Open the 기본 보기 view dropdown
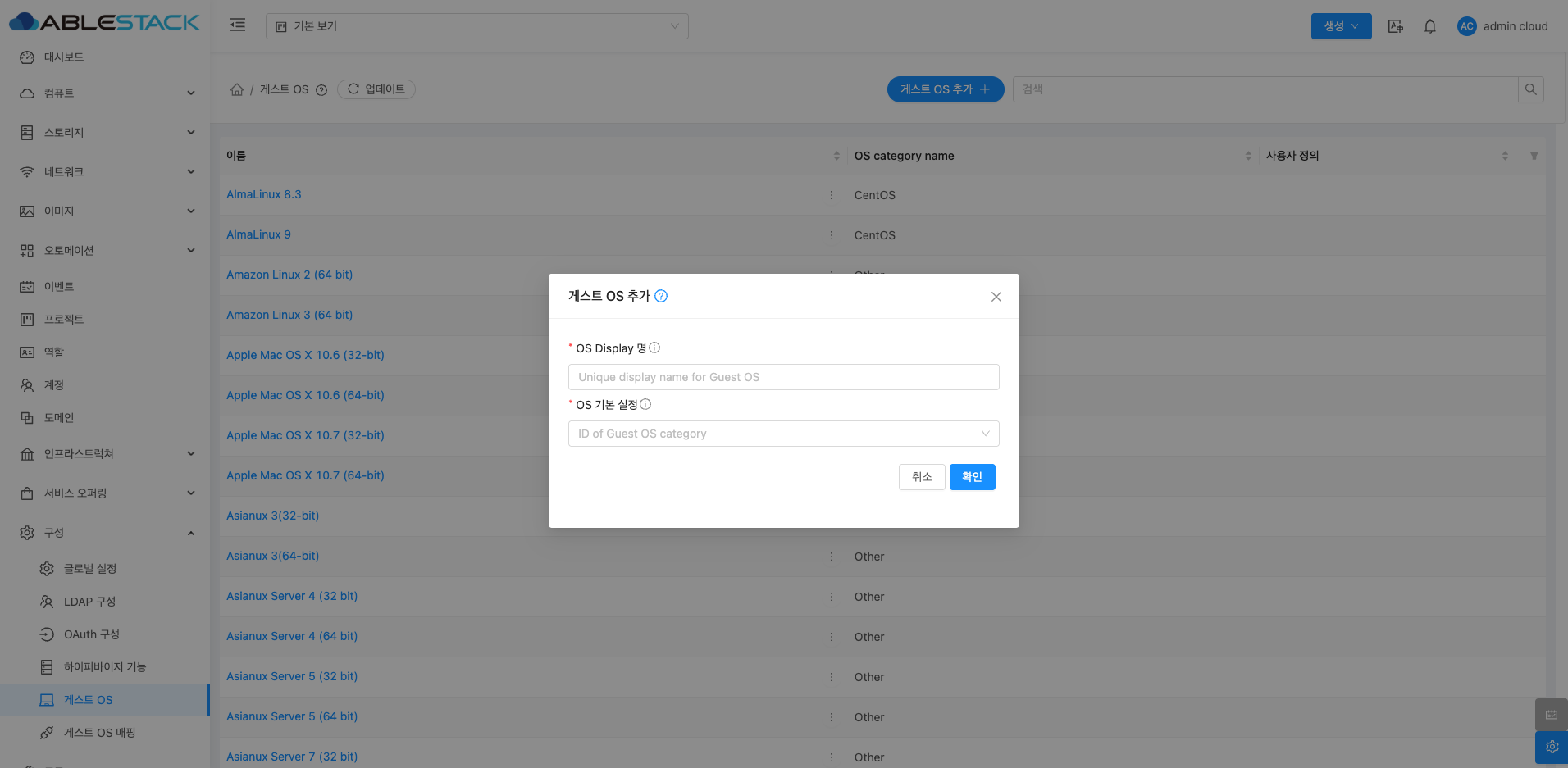Image resolution: width=1568 pixels, height=768 pixels. pyautogui.click(x=476, y=26)
